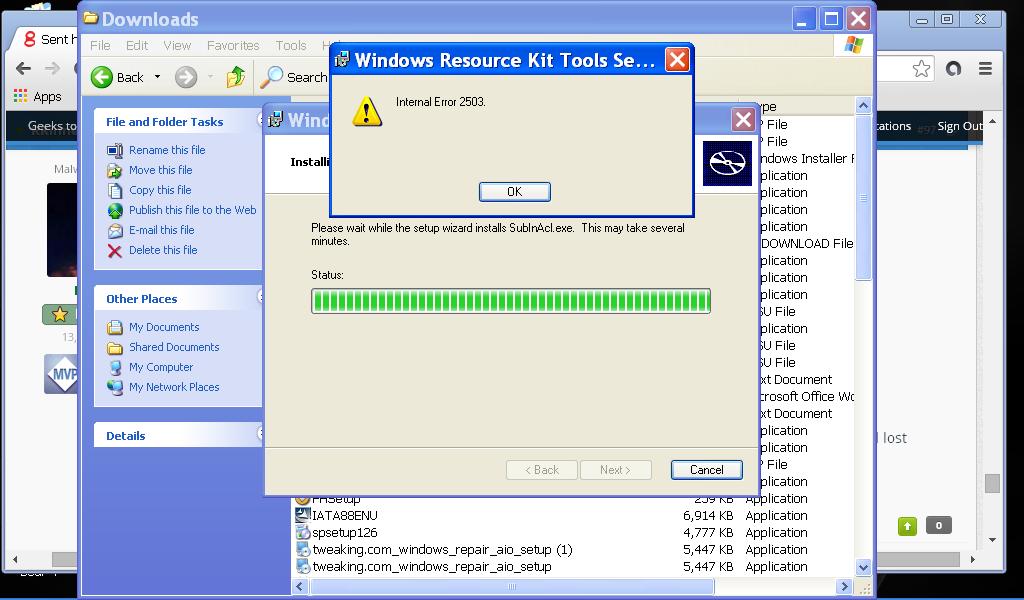Close the setup wizard window behind the error

(743, 119)
